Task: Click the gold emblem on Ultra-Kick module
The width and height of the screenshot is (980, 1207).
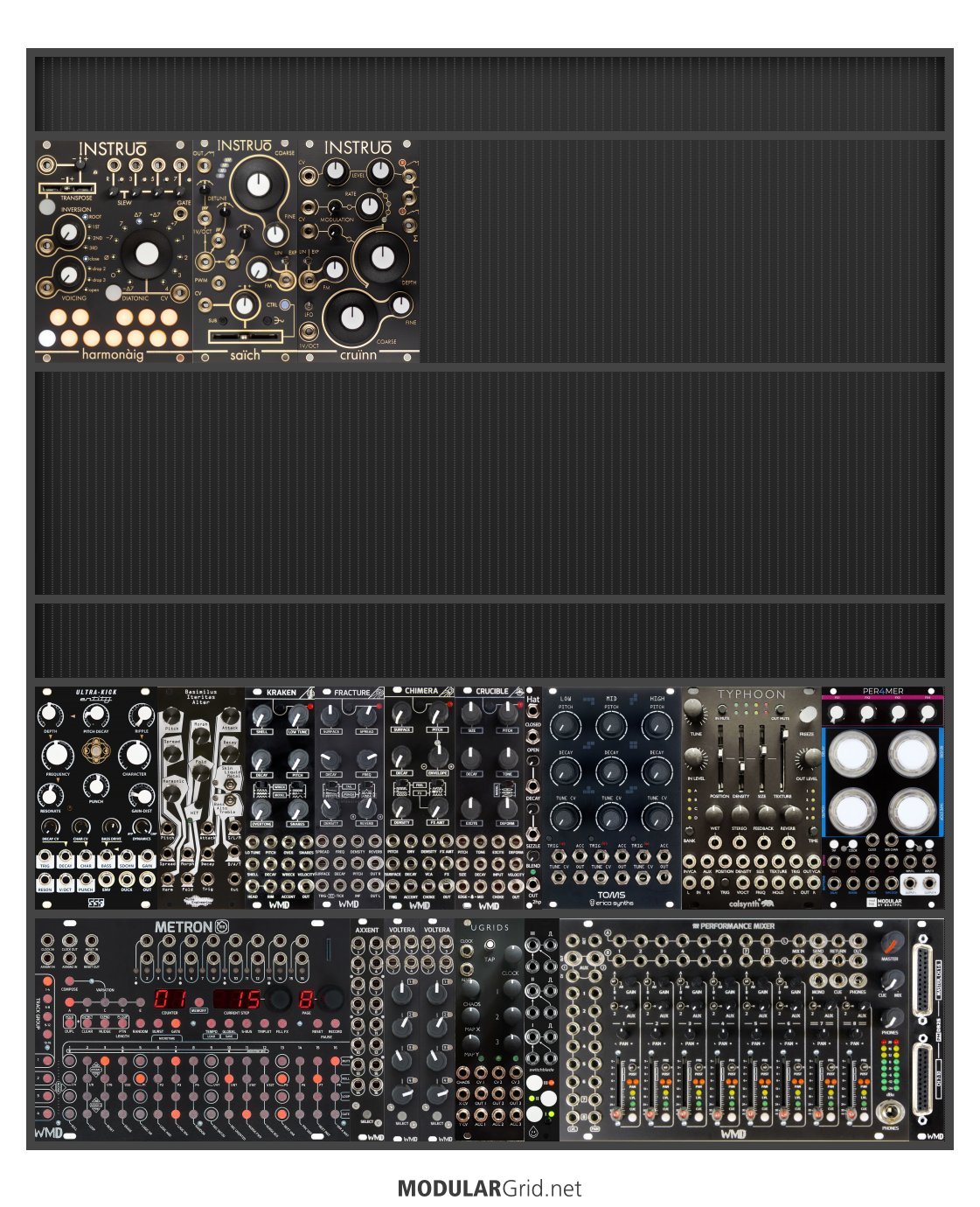Action: tap(95, 750)
